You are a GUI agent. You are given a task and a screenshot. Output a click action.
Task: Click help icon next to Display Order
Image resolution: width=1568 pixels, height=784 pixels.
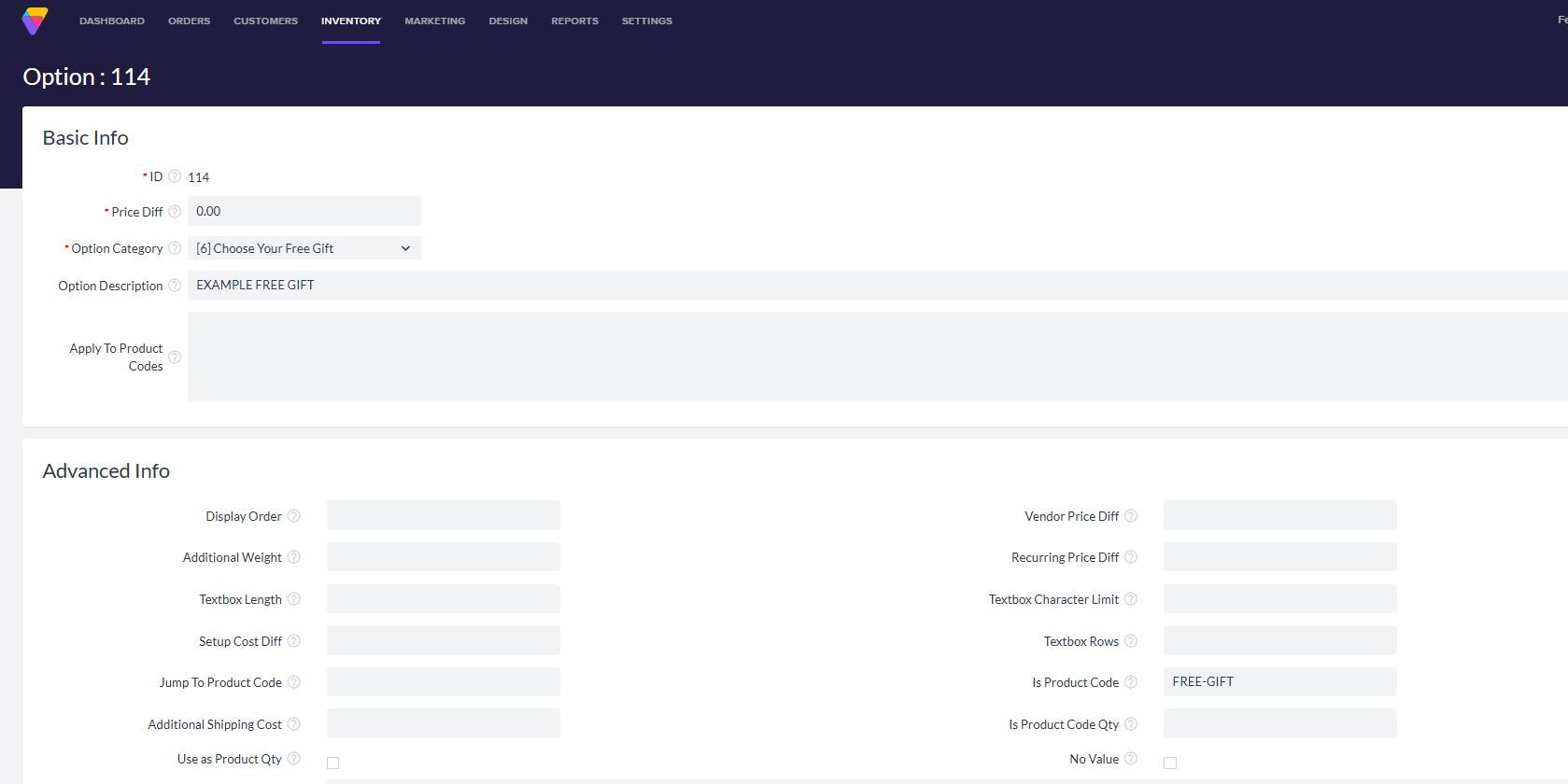coord(293,516)
